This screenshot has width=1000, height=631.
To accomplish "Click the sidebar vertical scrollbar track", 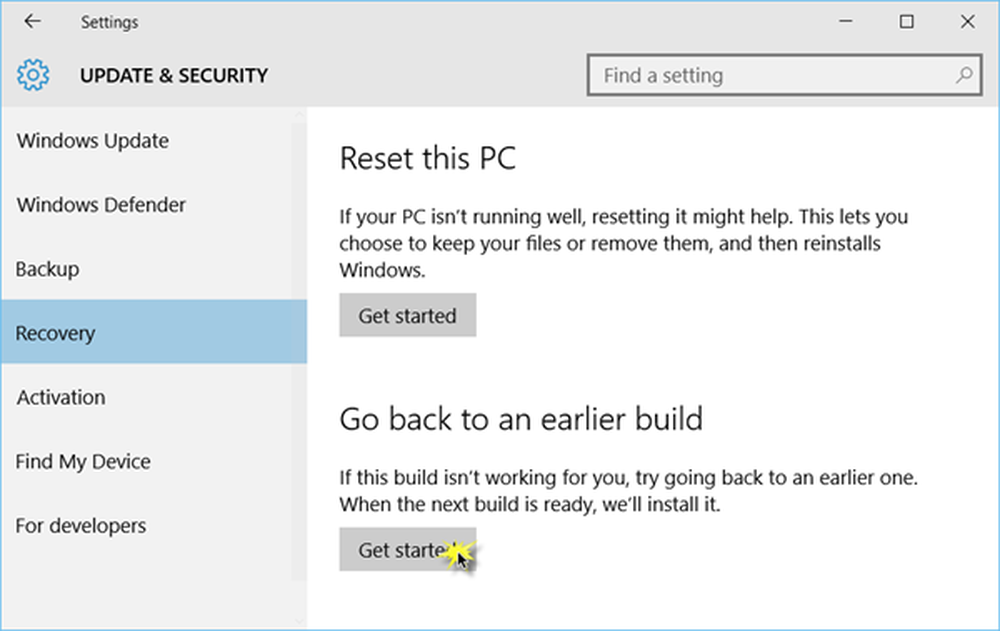I will point(299,351).
